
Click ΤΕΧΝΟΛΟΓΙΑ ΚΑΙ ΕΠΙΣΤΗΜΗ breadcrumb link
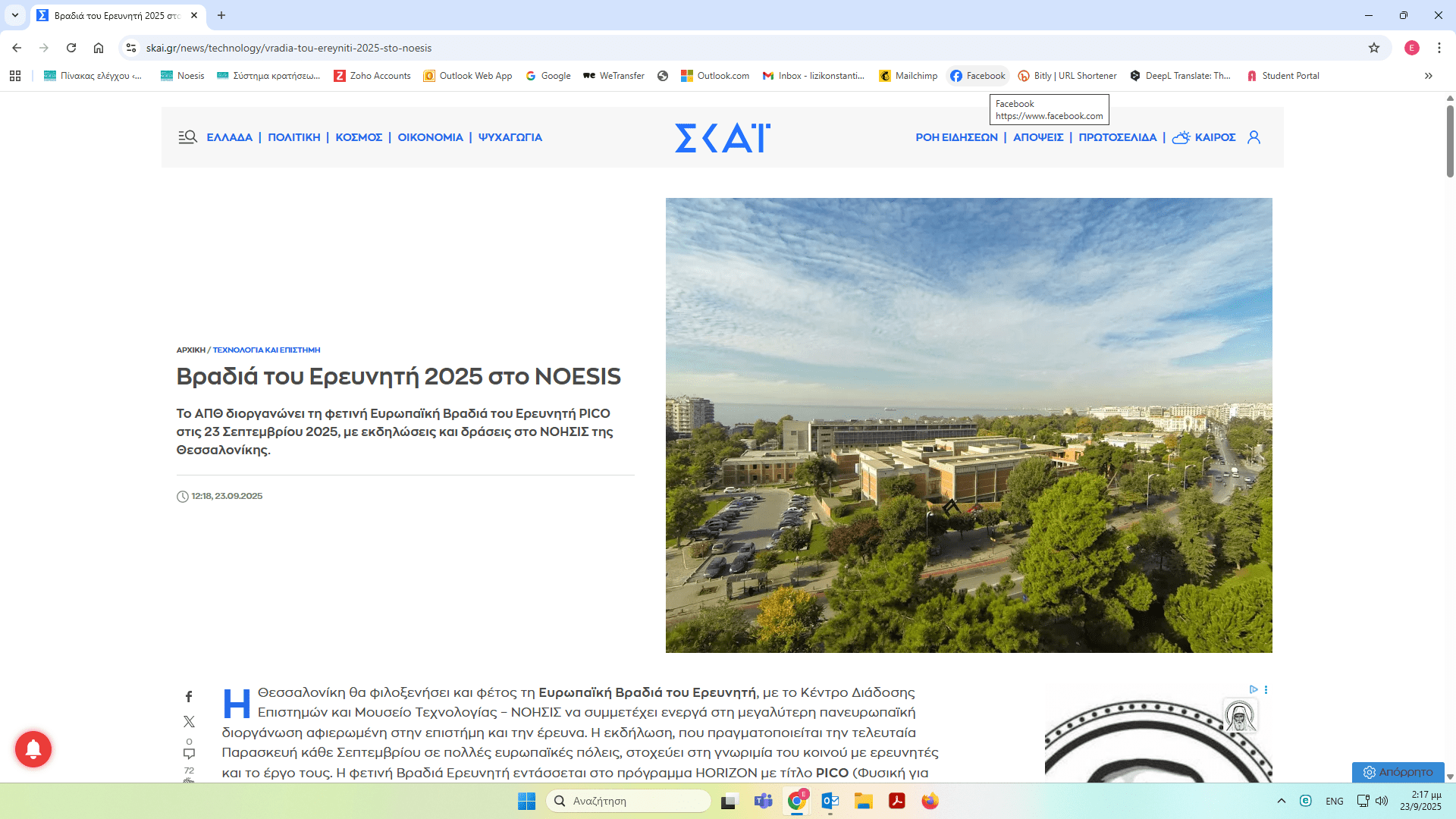pyautogui.click(x=266, y=350)
